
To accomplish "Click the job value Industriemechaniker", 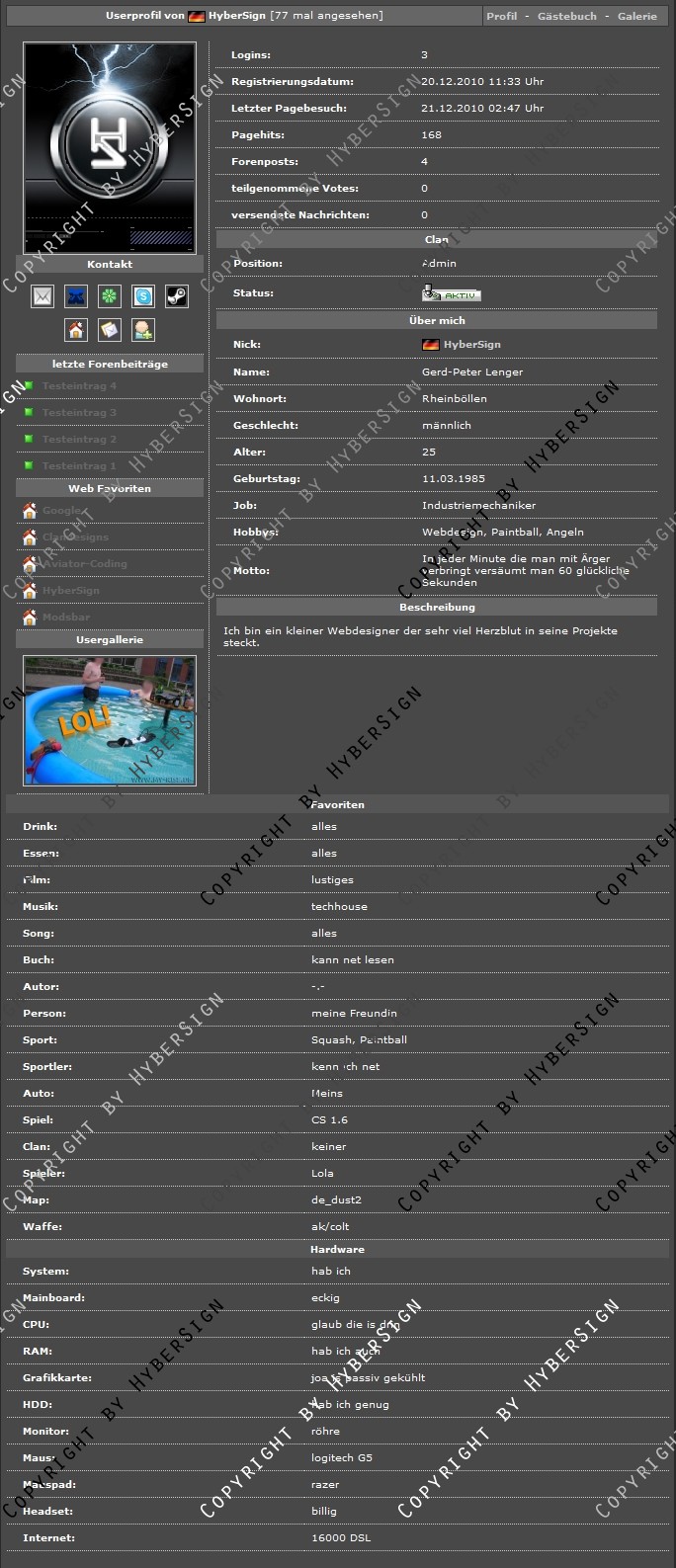I will pos(479,505).
